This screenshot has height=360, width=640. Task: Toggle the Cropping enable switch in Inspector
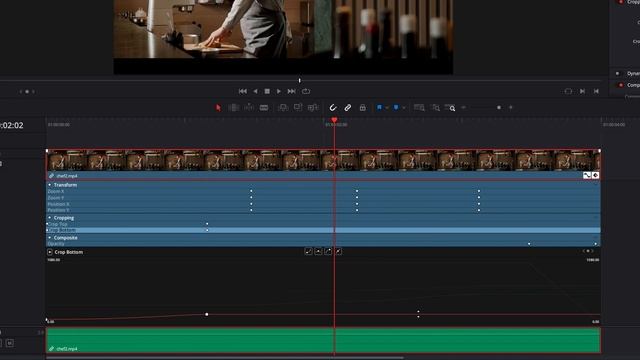[x=620, y=2]
